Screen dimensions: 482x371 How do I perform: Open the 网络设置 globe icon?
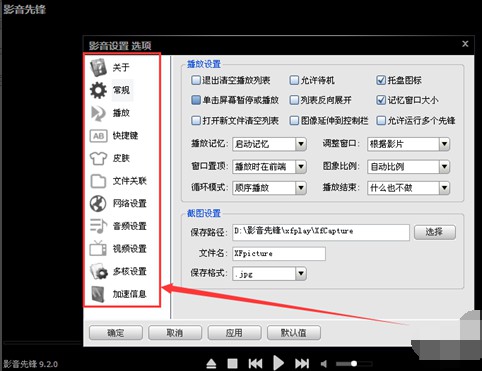tap(98, 203)
